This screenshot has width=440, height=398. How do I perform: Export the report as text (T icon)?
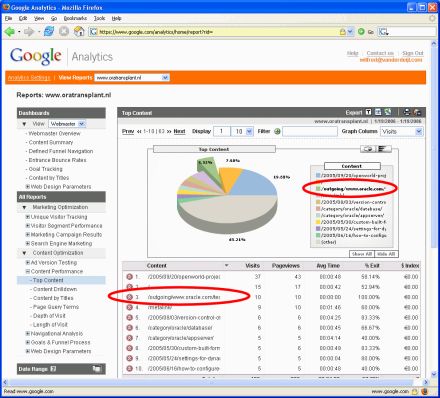[x=368, y=112]
